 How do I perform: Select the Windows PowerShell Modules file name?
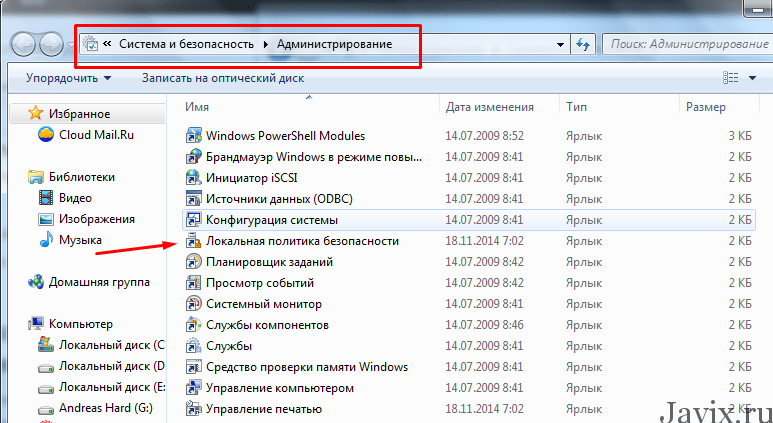285,136
